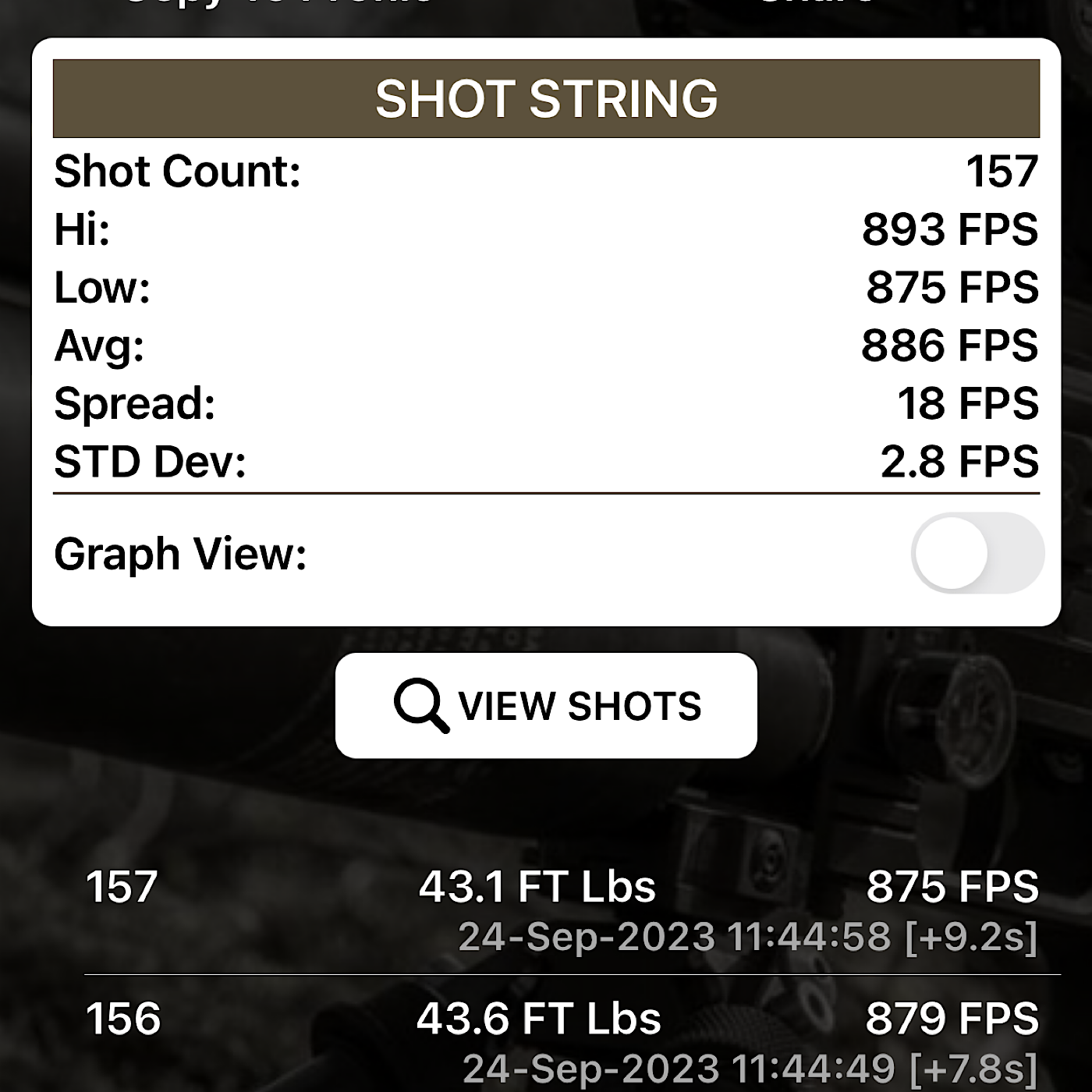Tap the Shot Count value 157
This screenshot has width=1092, height=1092.
point(1002,171)
